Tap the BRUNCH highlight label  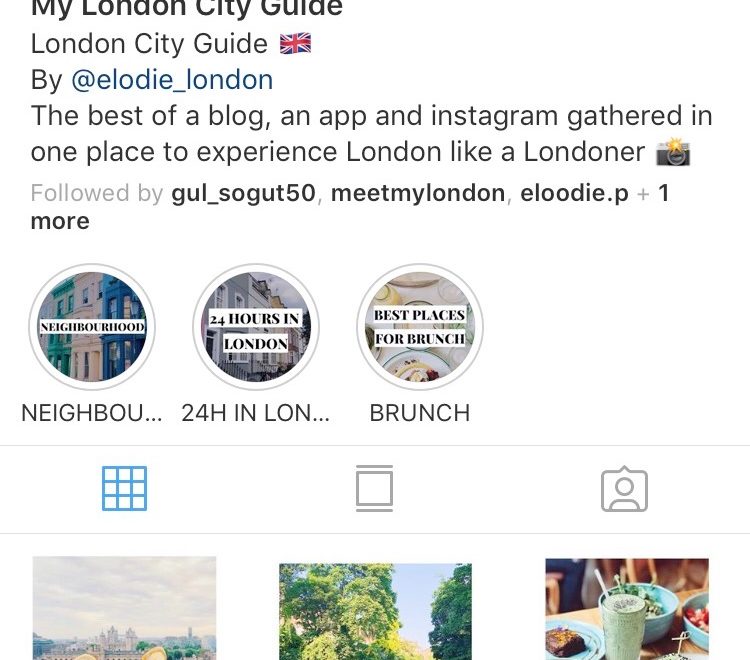pyautogui.click(x=420, y=413)
